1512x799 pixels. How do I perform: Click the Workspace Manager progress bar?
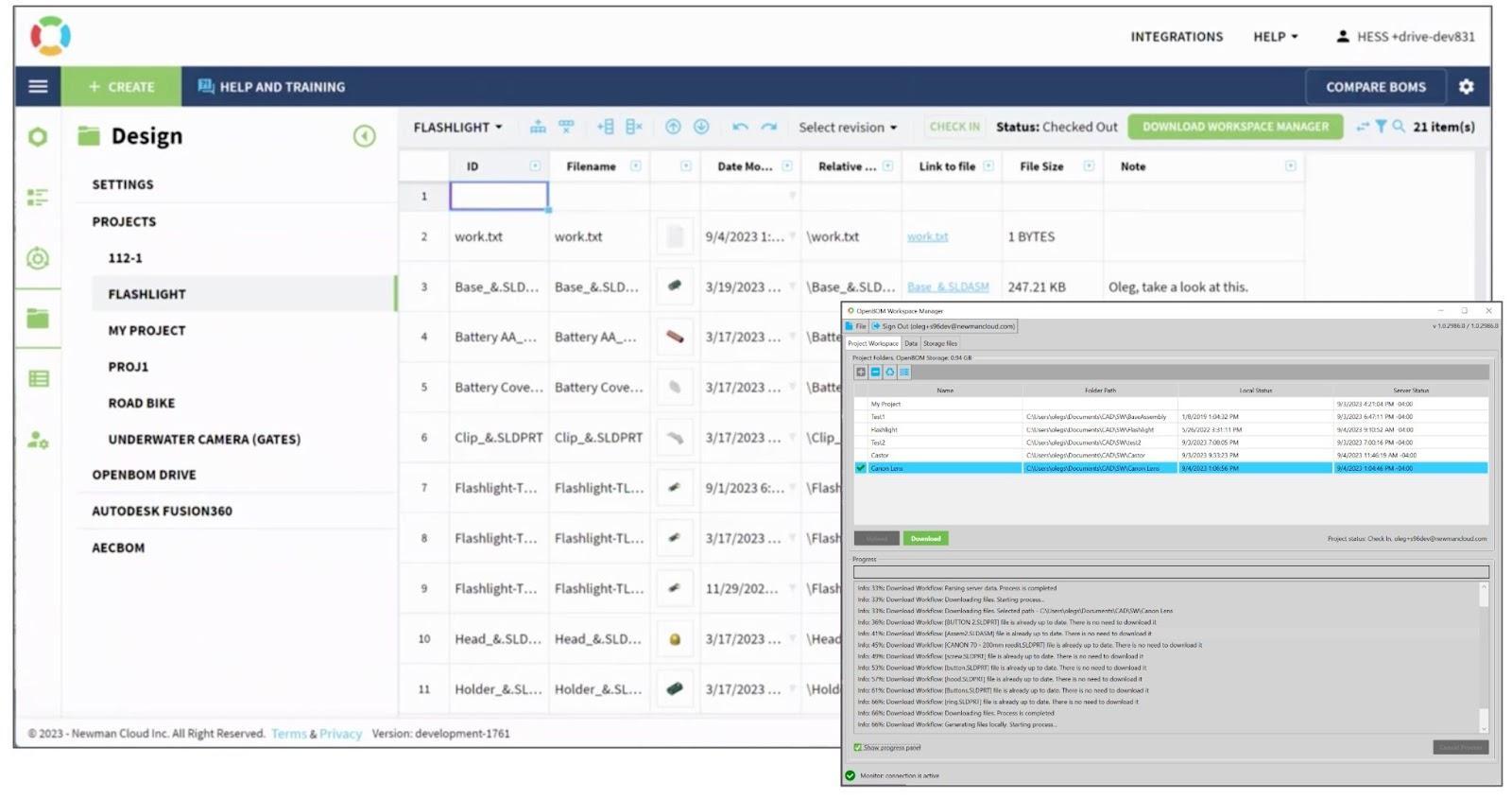point(1171,572)
